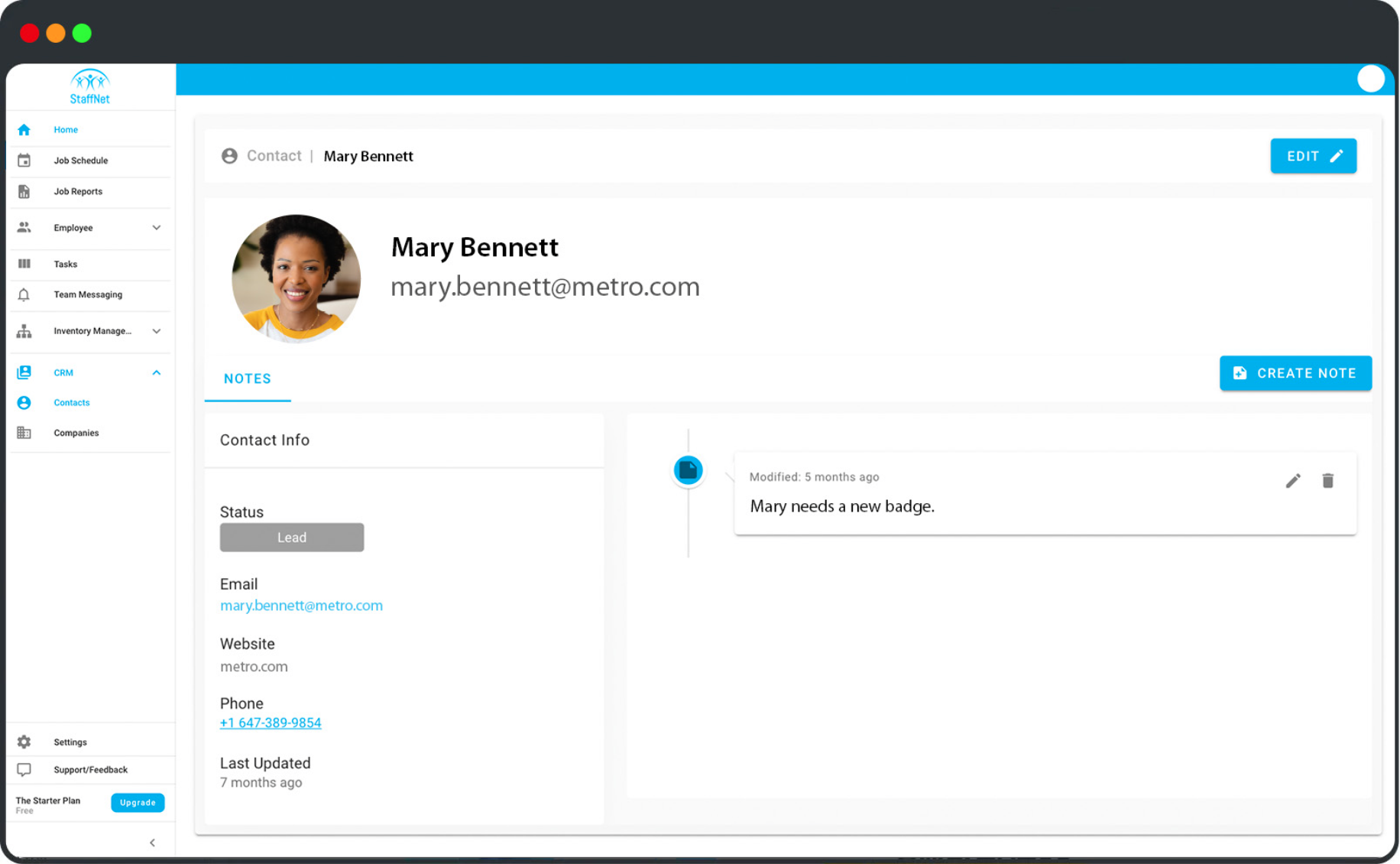Click the pencil icon on Mary's note
1400x864 pixels.
click(x=1293, y=480)
